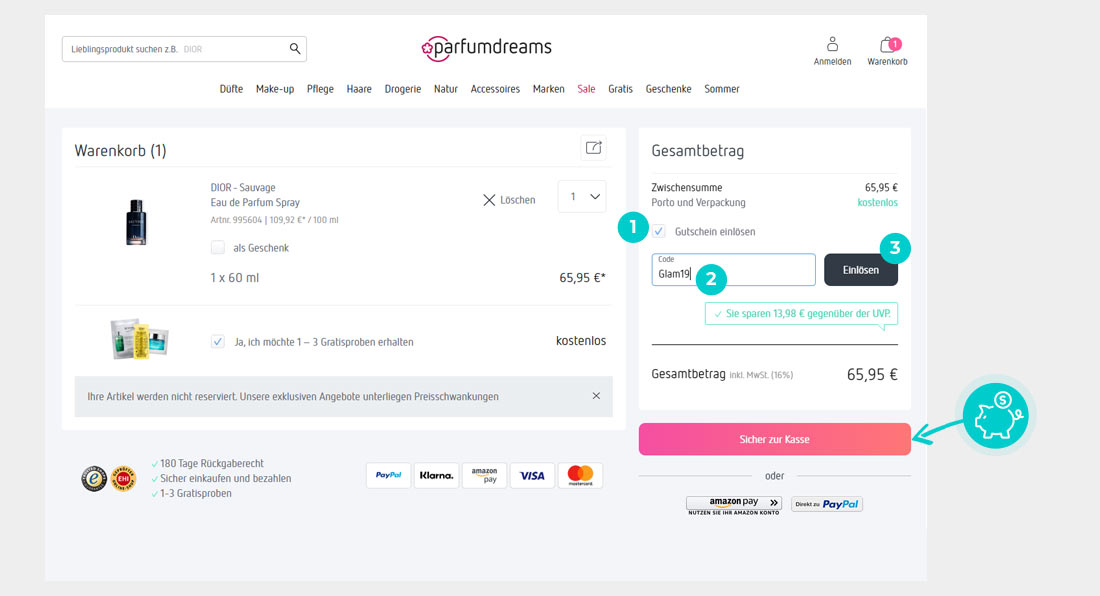Viewport: 1100px width, 596px height.
Task: Click the Porto und Verpackung label
Action: [x=698, y=202]
